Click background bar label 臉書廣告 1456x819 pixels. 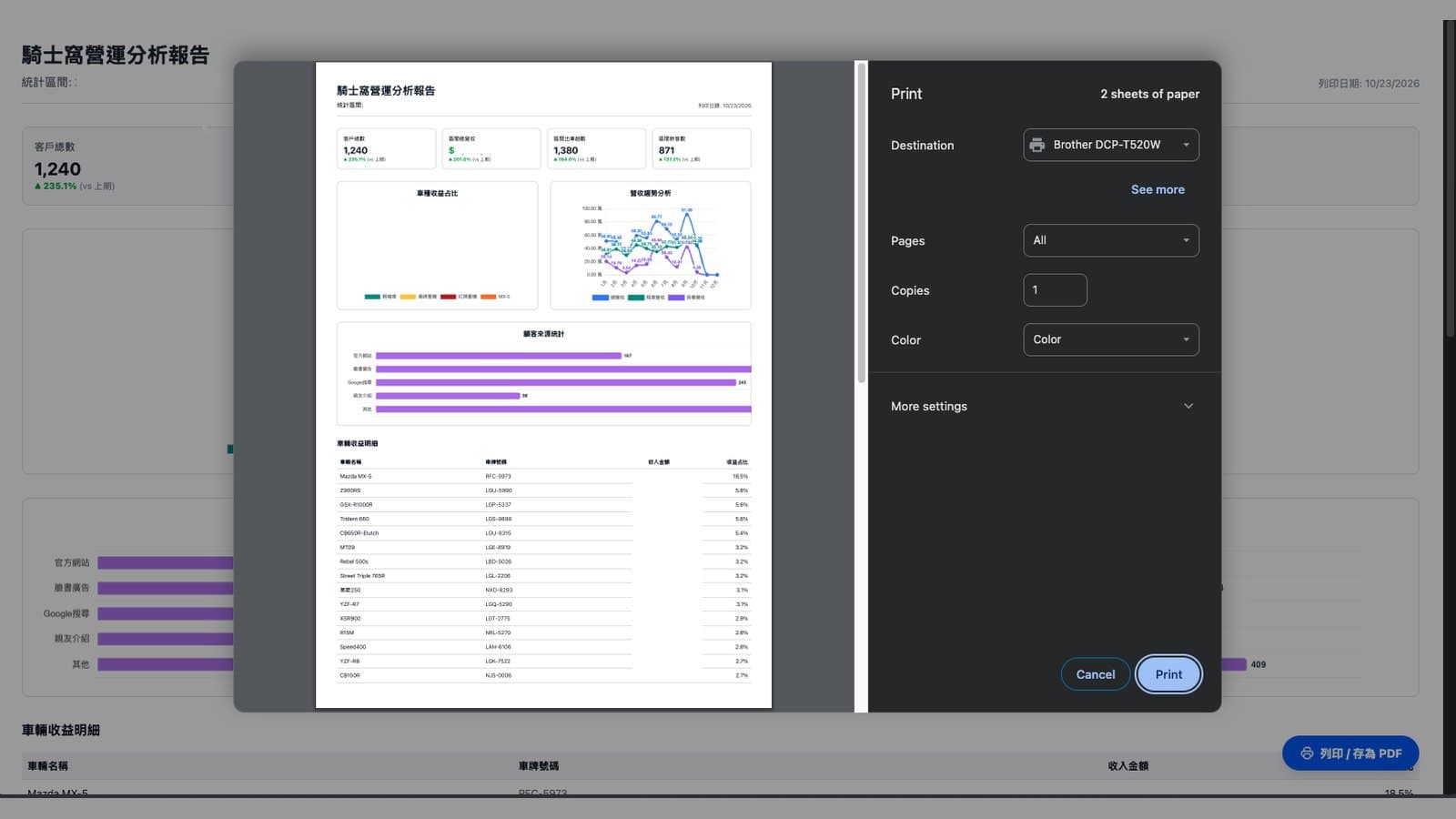click(x=72, y=588)
